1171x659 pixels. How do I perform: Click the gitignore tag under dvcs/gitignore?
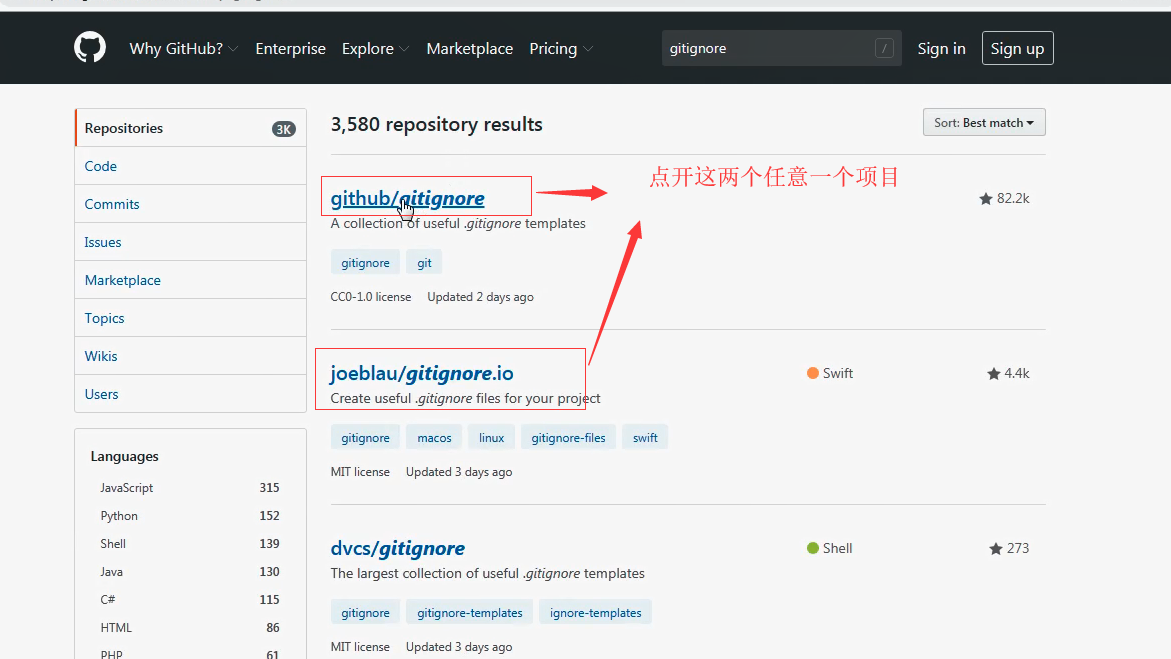click(x=365, y=613)
